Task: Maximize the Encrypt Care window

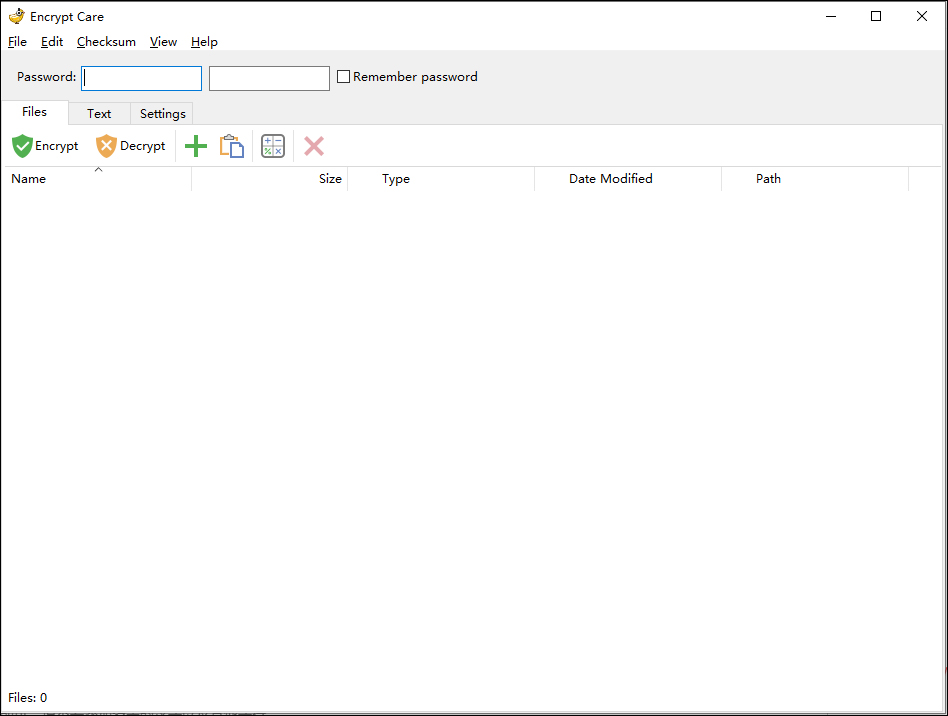Action: (876, 16)
